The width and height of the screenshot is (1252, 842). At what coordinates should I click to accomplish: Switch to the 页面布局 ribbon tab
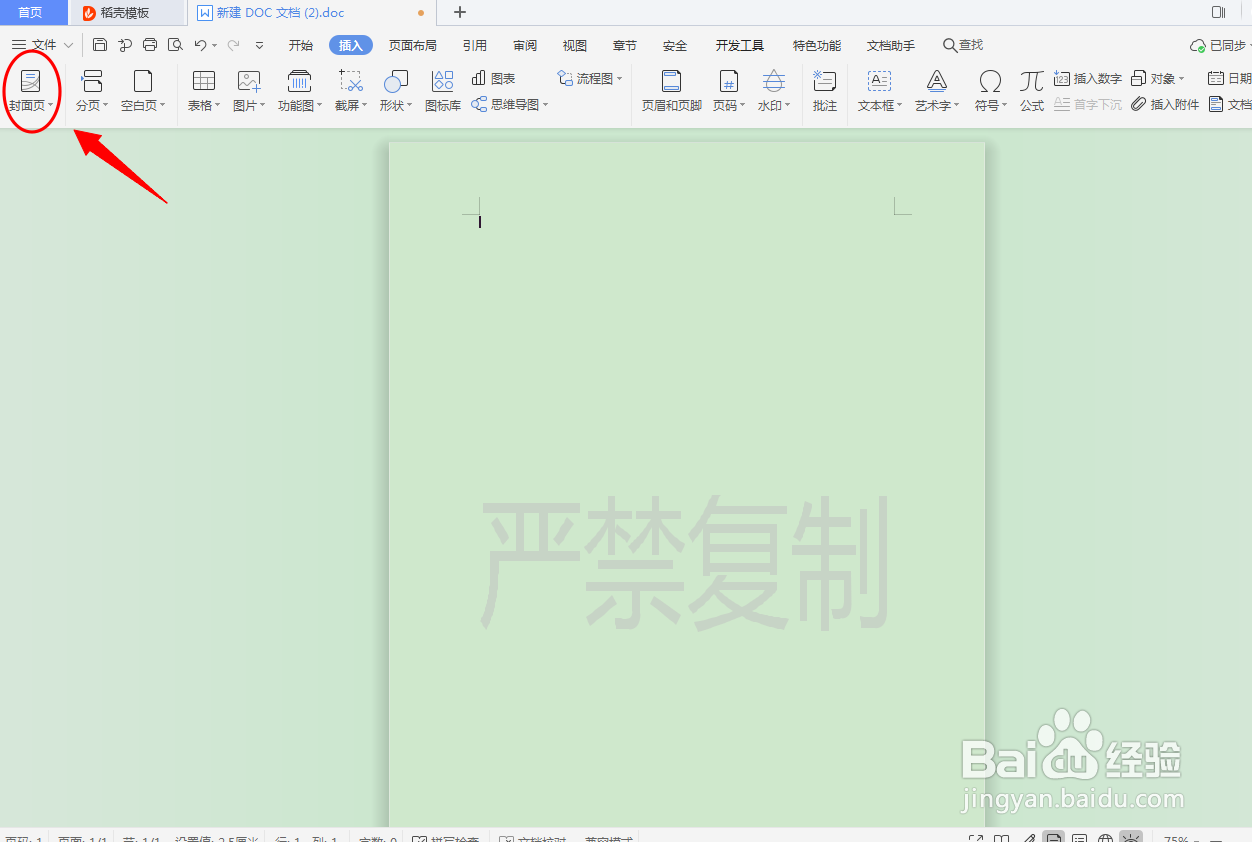(x=413, y=45)
